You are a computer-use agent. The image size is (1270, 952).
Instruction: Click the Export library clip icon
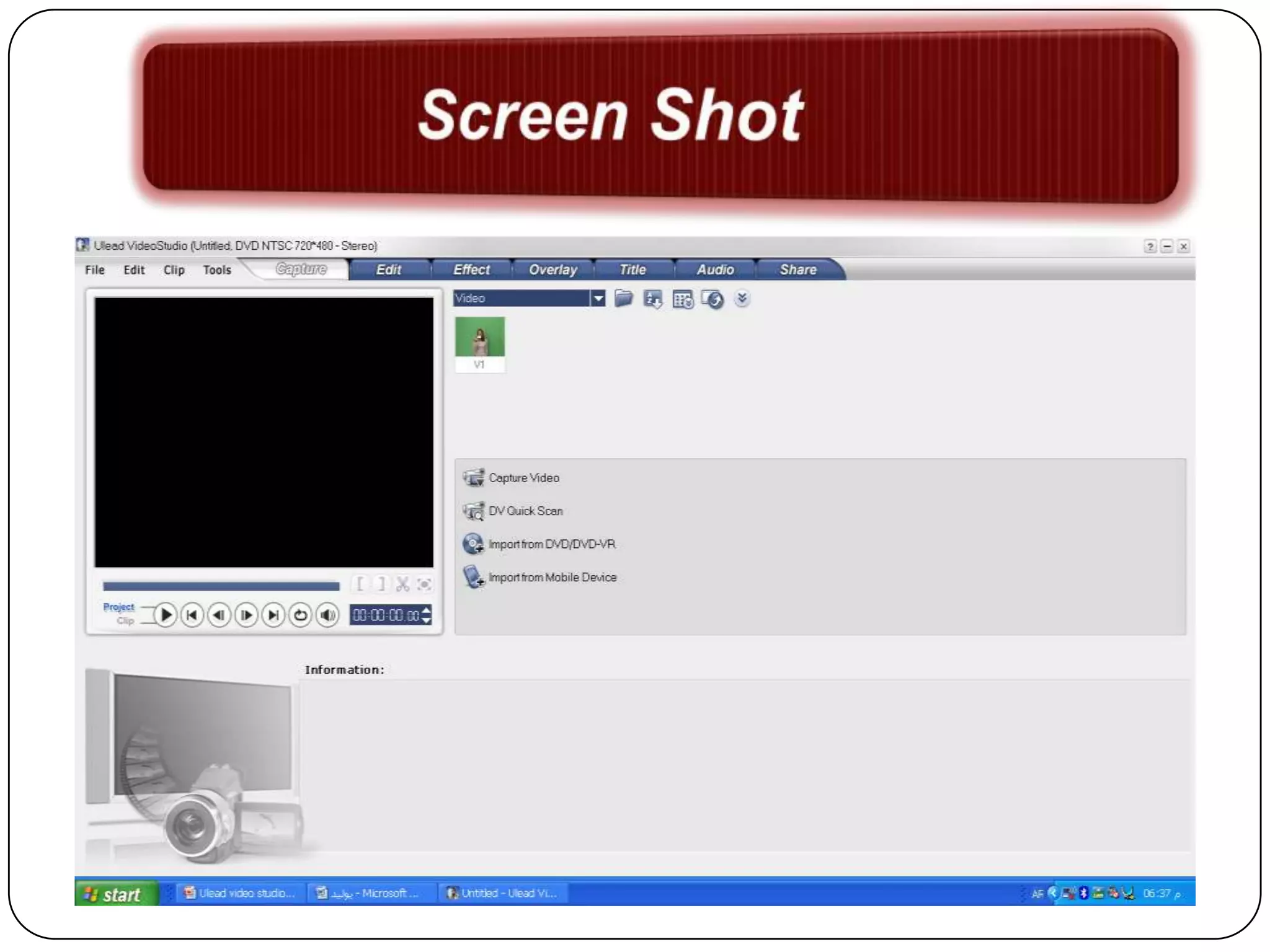[713, 299]
